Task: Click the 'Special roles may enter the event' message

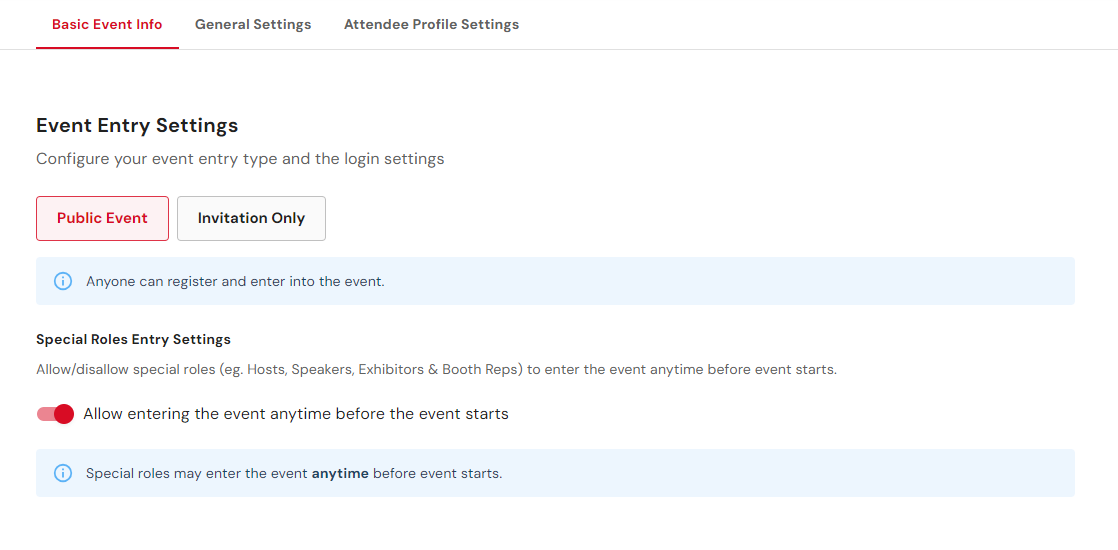Action: pyautogui.click(x=294, y=473)
